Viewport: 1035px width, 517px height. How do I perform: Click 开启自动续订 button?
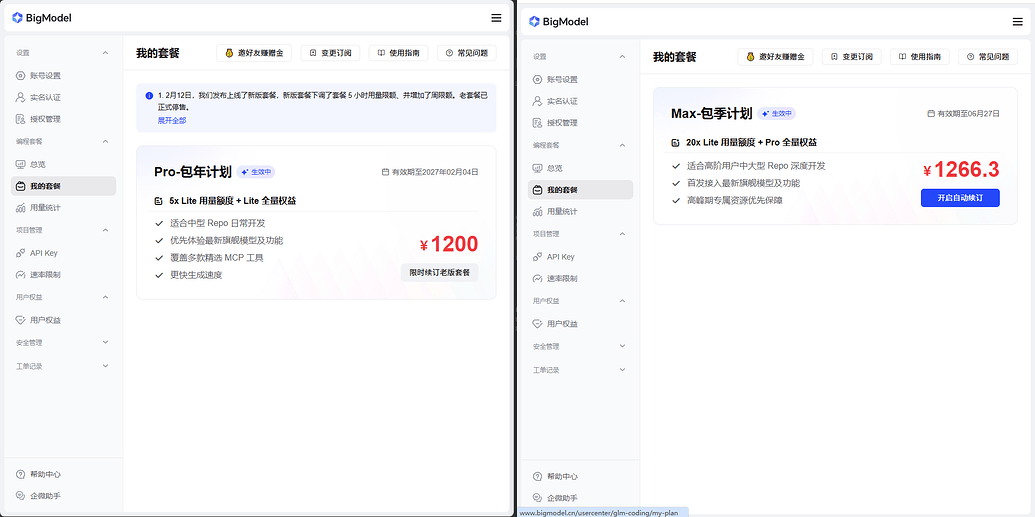click(960, 198)
